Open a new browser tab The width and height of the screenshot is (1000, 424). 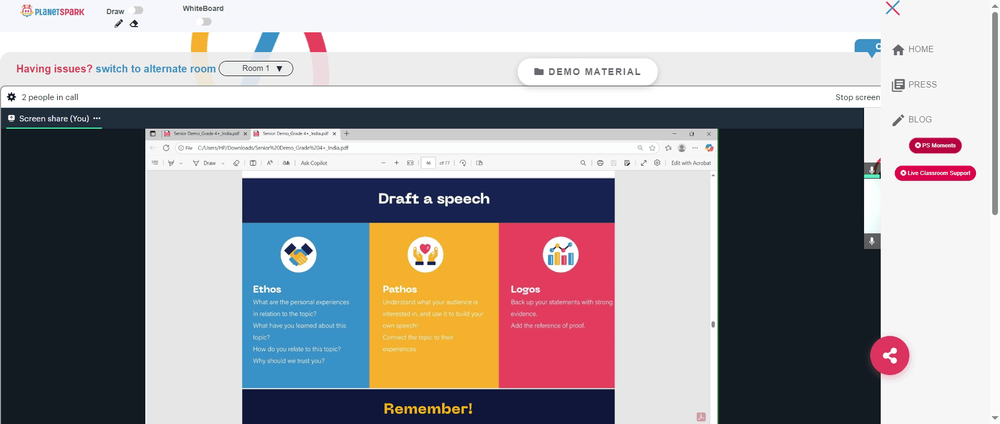pos(346,134)
